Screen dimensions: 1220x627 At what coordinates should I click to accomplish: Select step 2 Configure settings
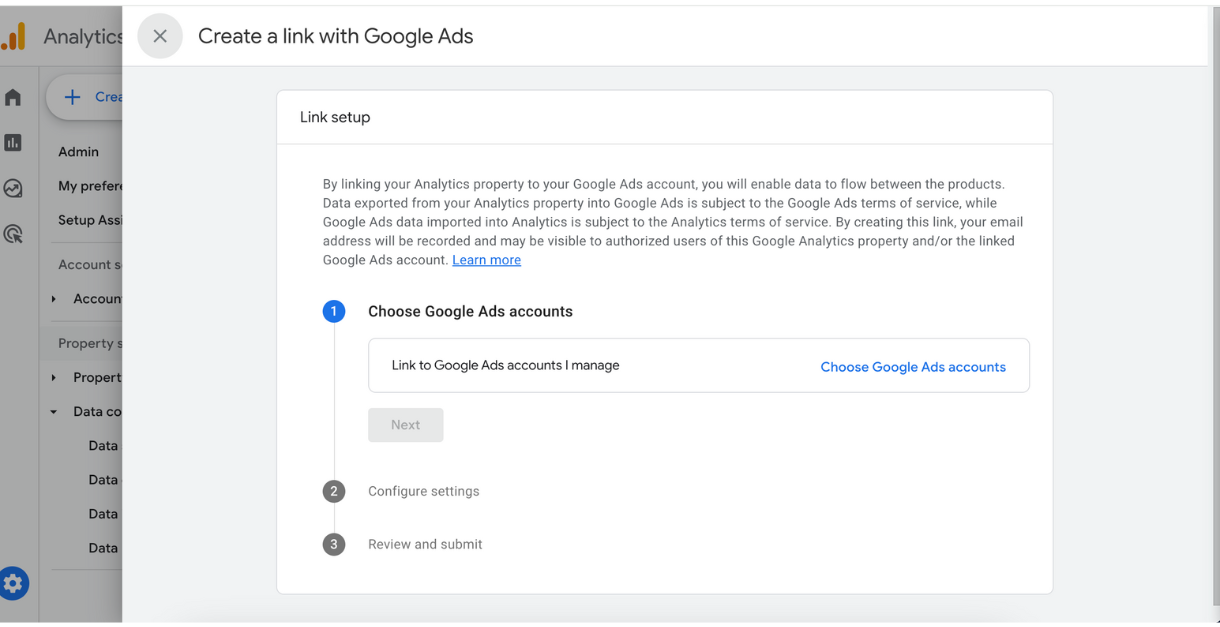423,491
